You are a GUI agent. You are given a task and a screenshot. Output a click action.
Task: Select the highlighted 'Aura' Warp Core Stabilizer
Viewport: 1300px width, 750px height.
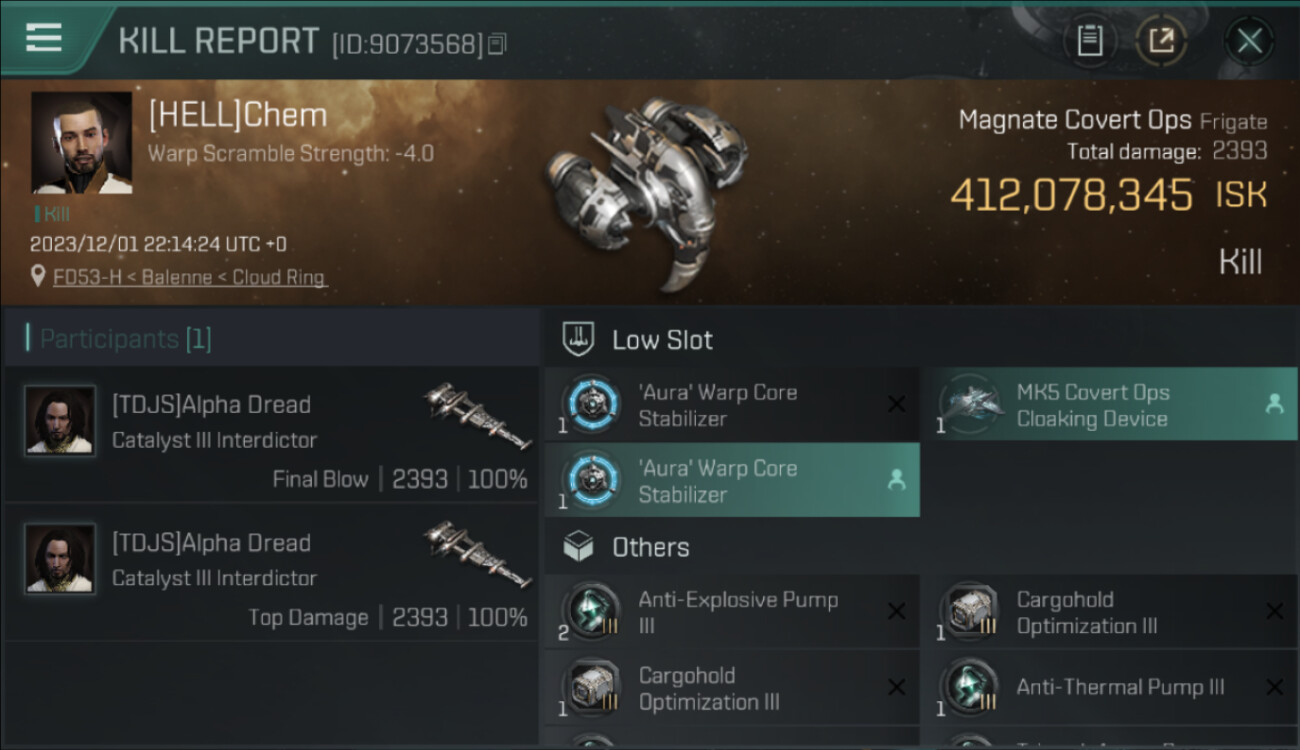coord(717,481)
